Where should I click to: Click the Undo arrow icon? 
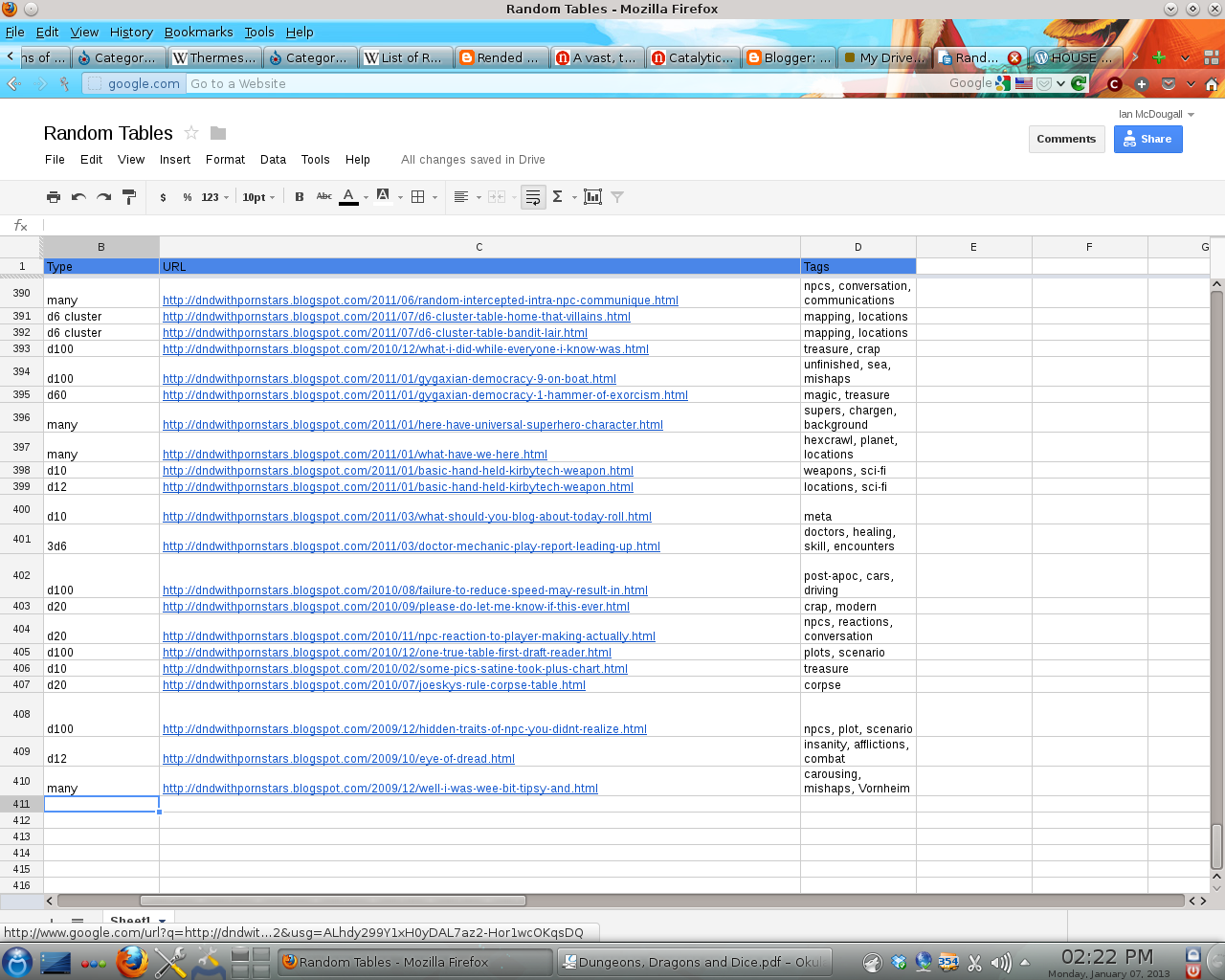click(78, 197)
